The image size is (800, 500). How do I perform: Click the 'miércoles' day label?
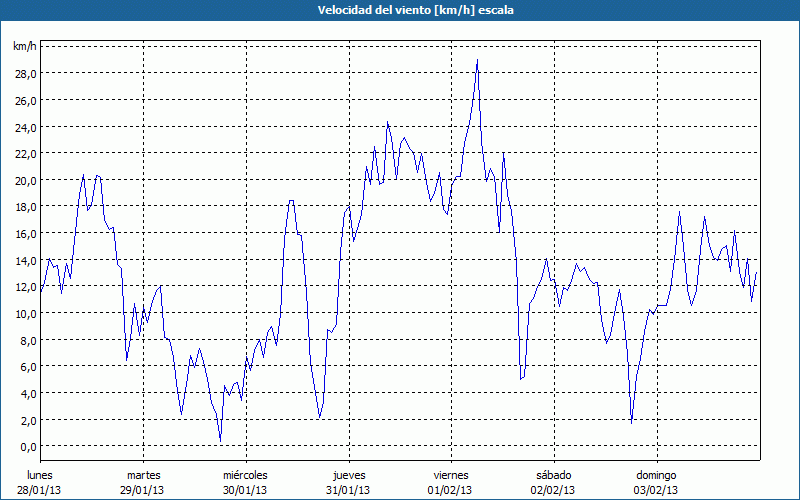[245, 475]
